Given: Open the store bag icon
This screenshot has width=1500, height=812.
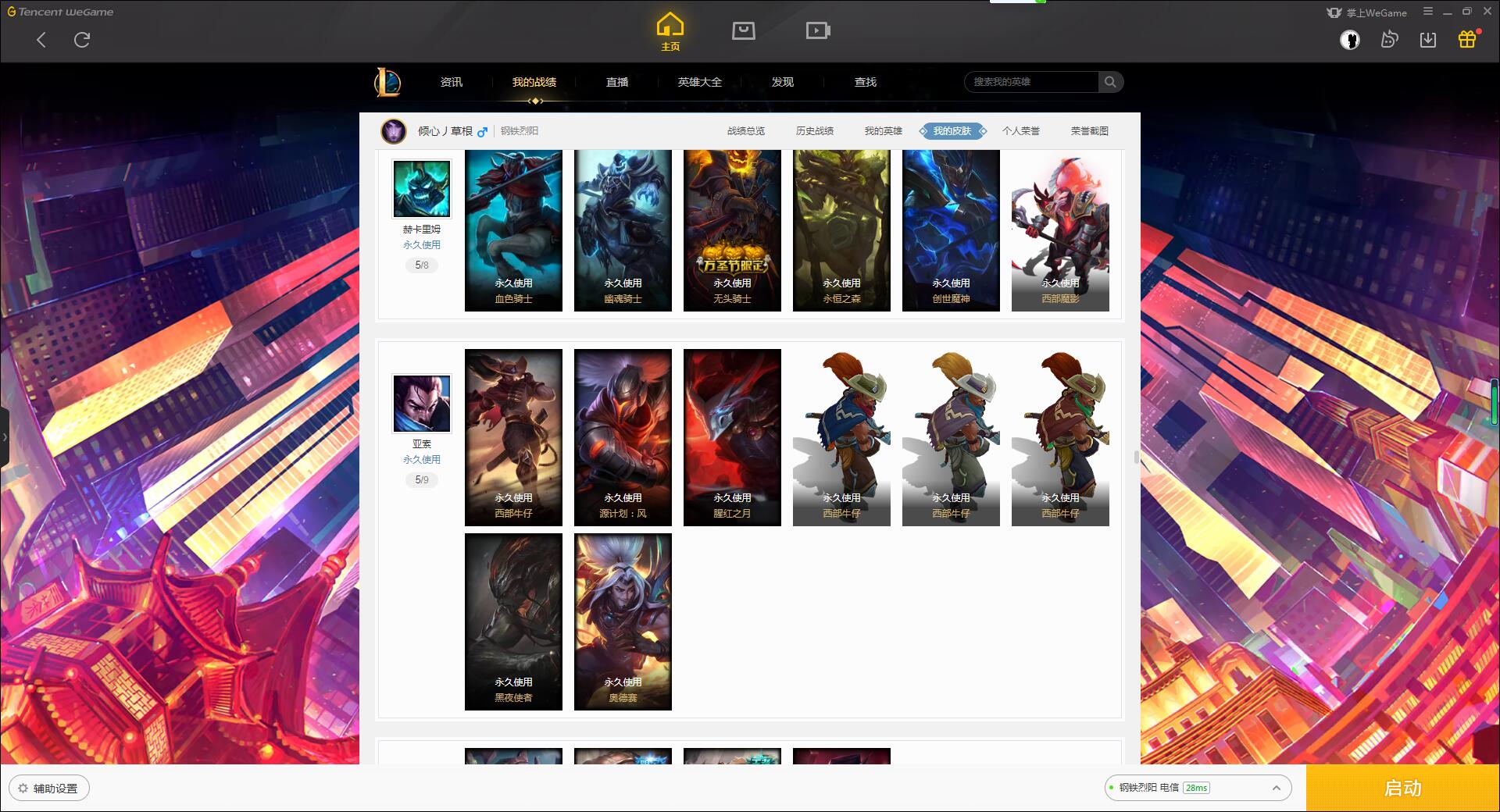Looking at the screenshot, I should (743, 30).
